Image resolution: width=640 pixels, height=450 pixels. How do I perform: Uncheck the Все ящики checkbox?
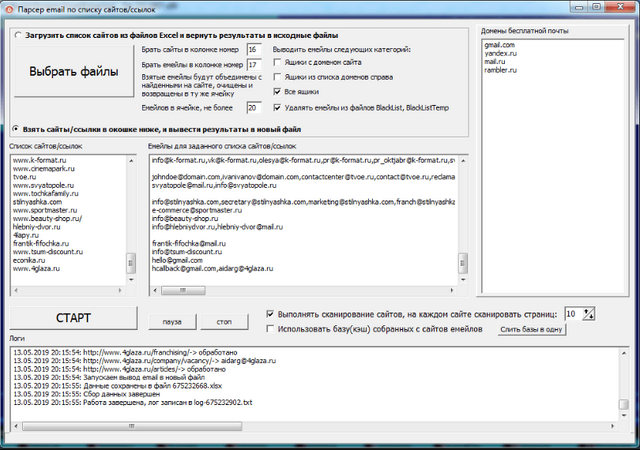(x=279, y=91)
